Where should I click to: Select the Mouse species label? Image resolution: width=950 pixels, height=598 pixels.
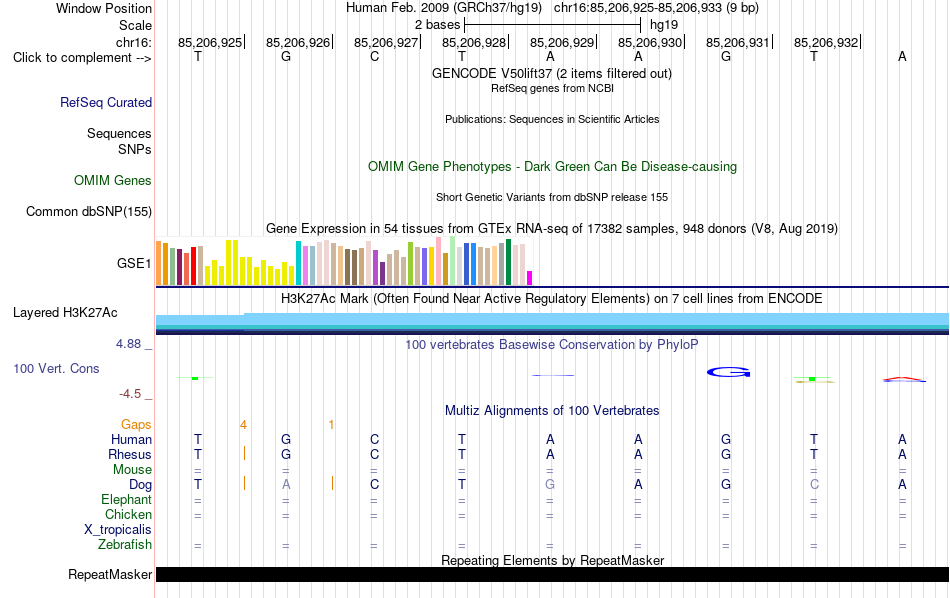point(132,470)
